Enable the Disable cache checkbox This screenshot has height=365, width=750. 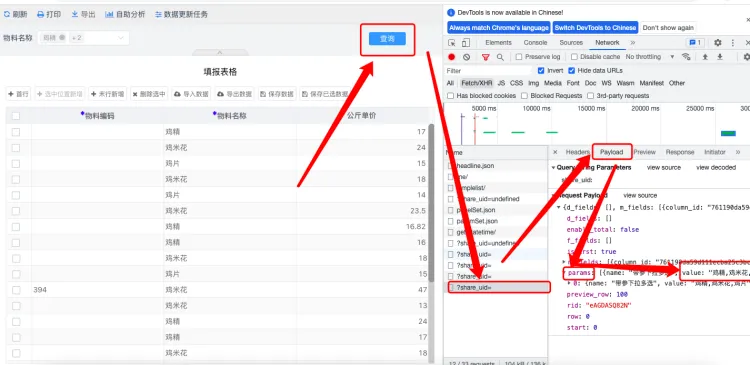tap(574, 57)
